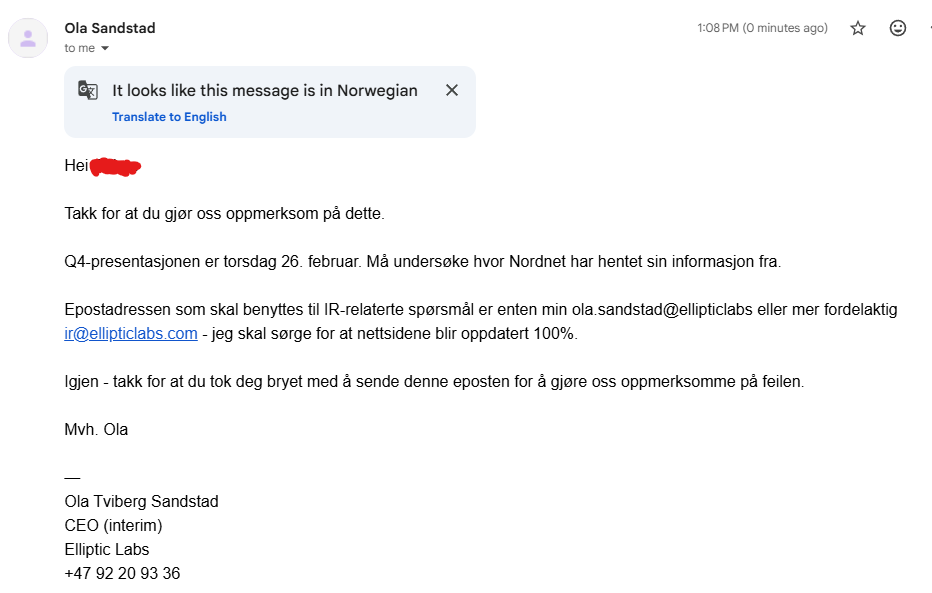Open the More options menu at right edge
This screenshot has width=932, height=593.
(928, 28)
